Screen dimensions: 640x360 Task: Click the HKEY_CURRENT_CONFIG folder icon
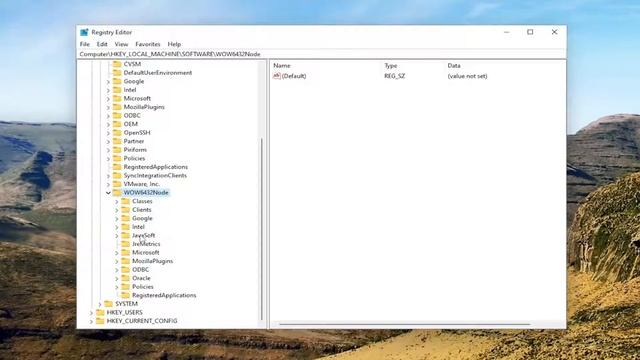100,321
